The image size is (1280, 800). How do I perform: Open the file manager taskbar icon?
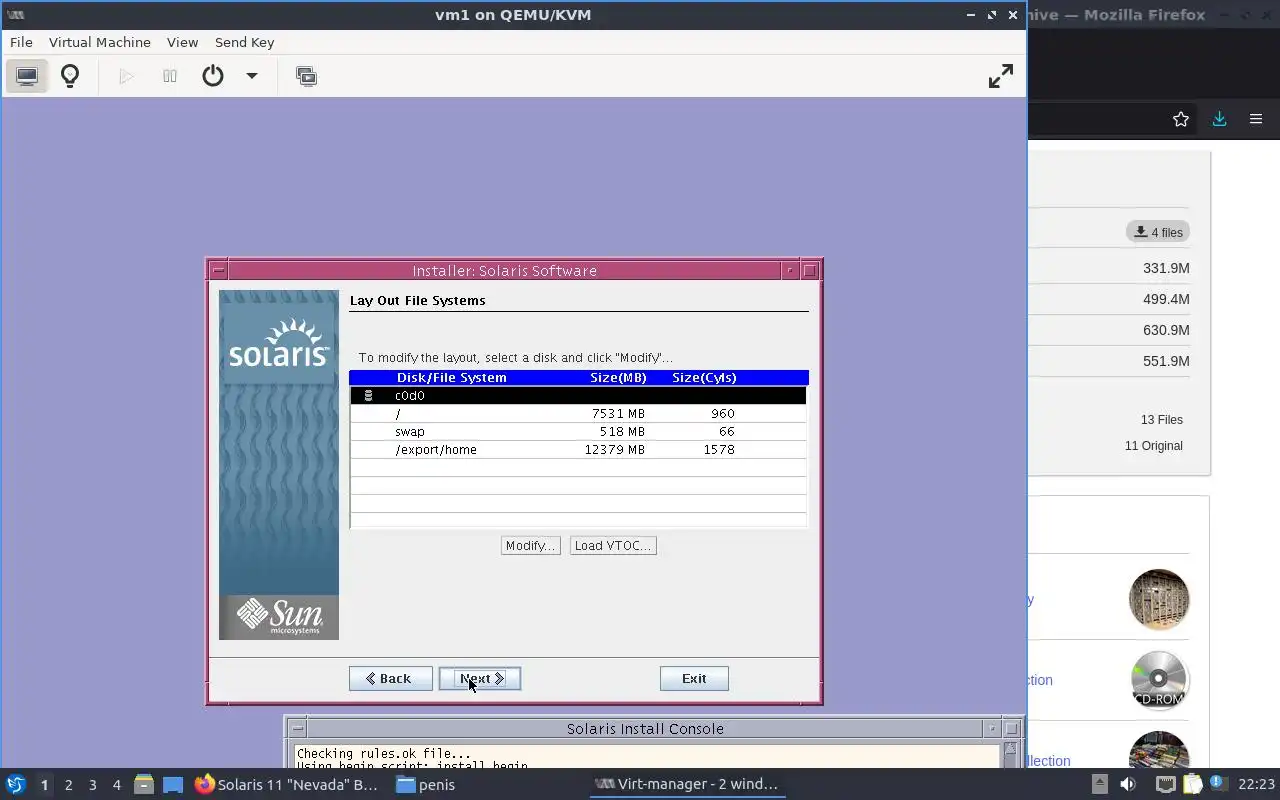tap(144, 785)
